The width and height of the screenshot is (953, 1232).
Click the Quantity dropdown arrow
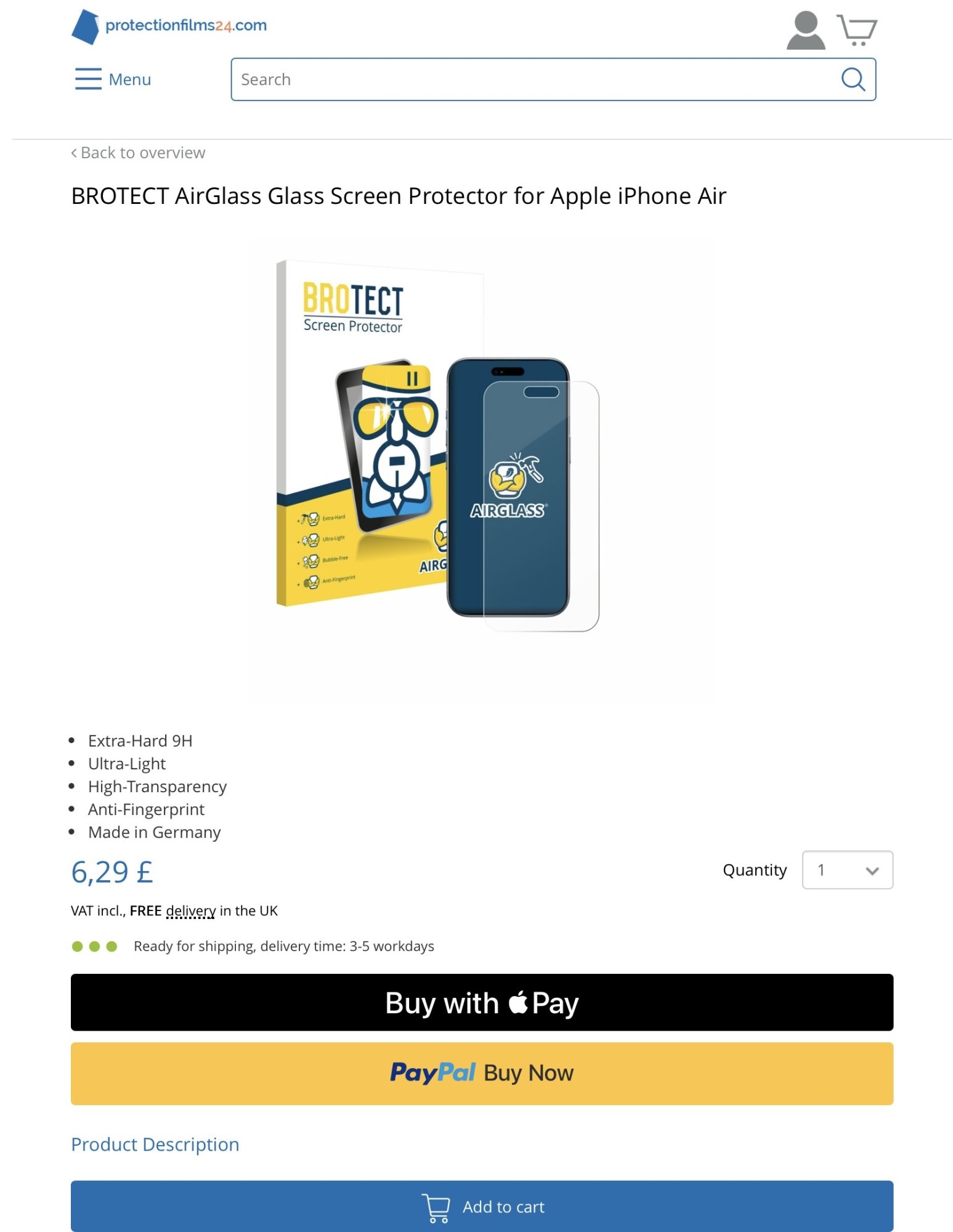(872, 870)
